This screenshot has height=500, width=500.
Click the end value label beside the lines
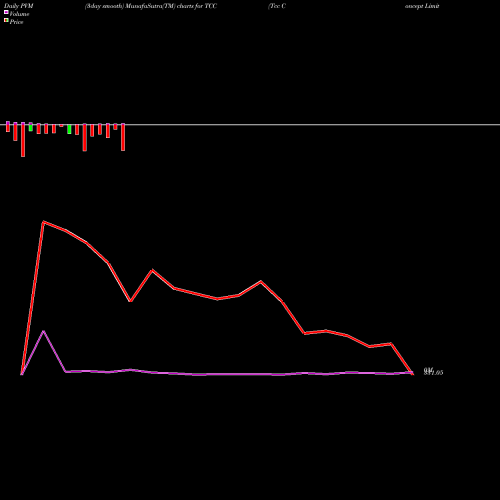pyautogui.click(x=433, y=371)
